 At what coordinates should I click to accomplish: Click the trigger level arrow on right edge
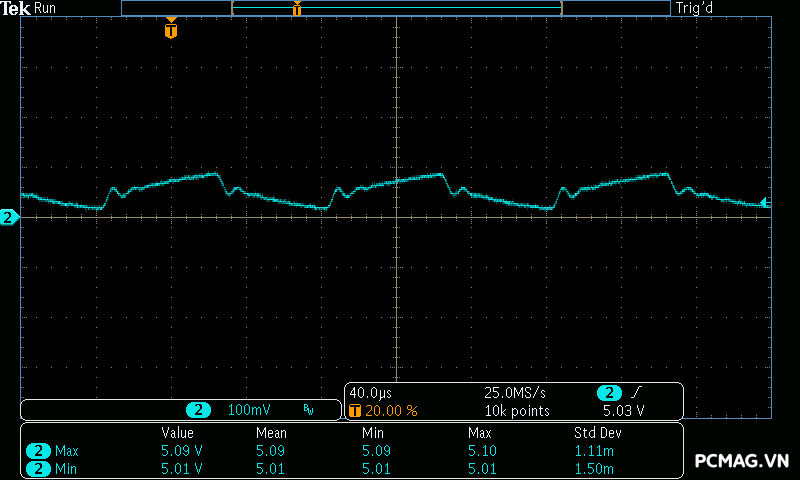764,203
